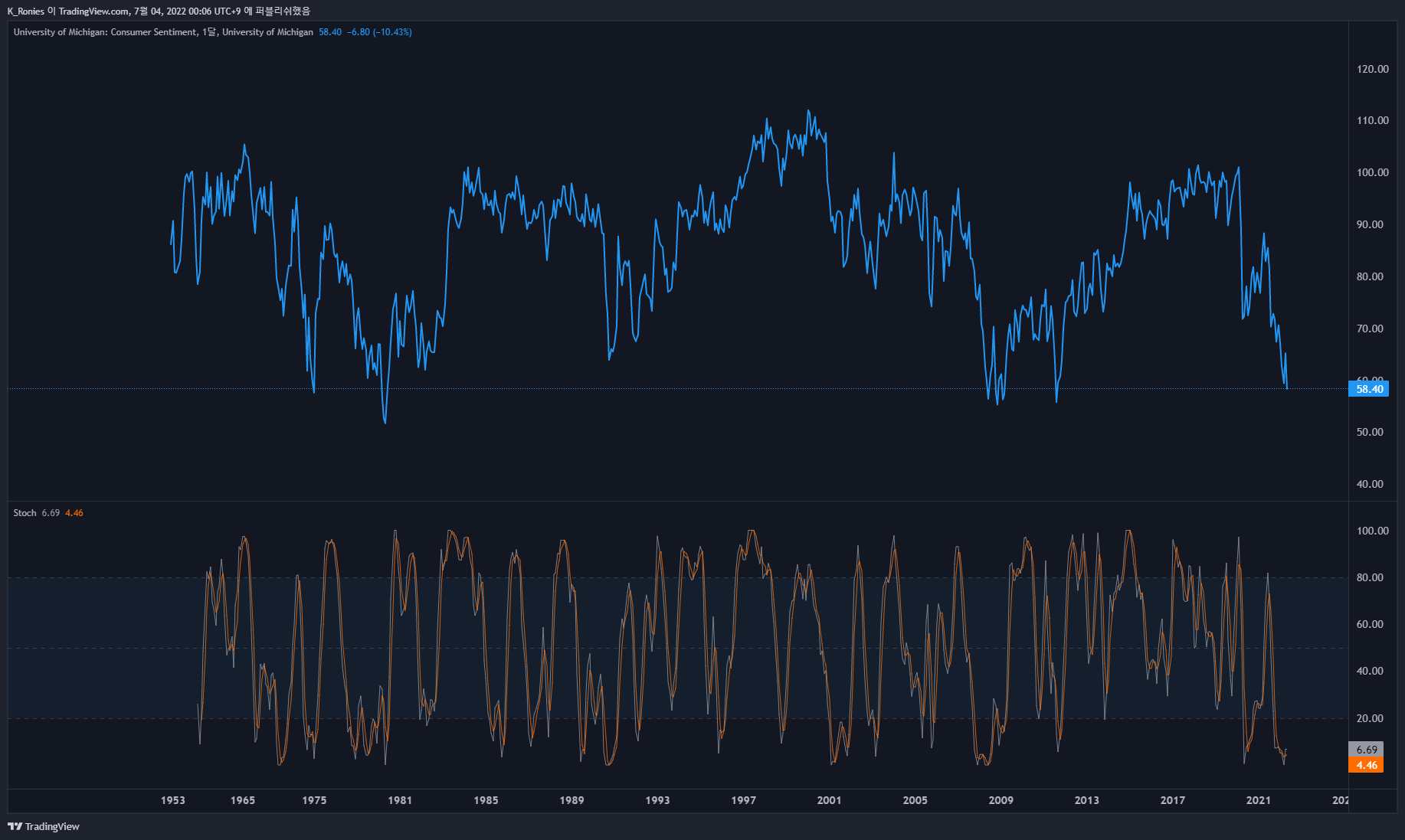Click the 90.00 price axis tick
The width and height of the screenshot is (1405, 840).
pyautogui.click(x=1370, y=224)
